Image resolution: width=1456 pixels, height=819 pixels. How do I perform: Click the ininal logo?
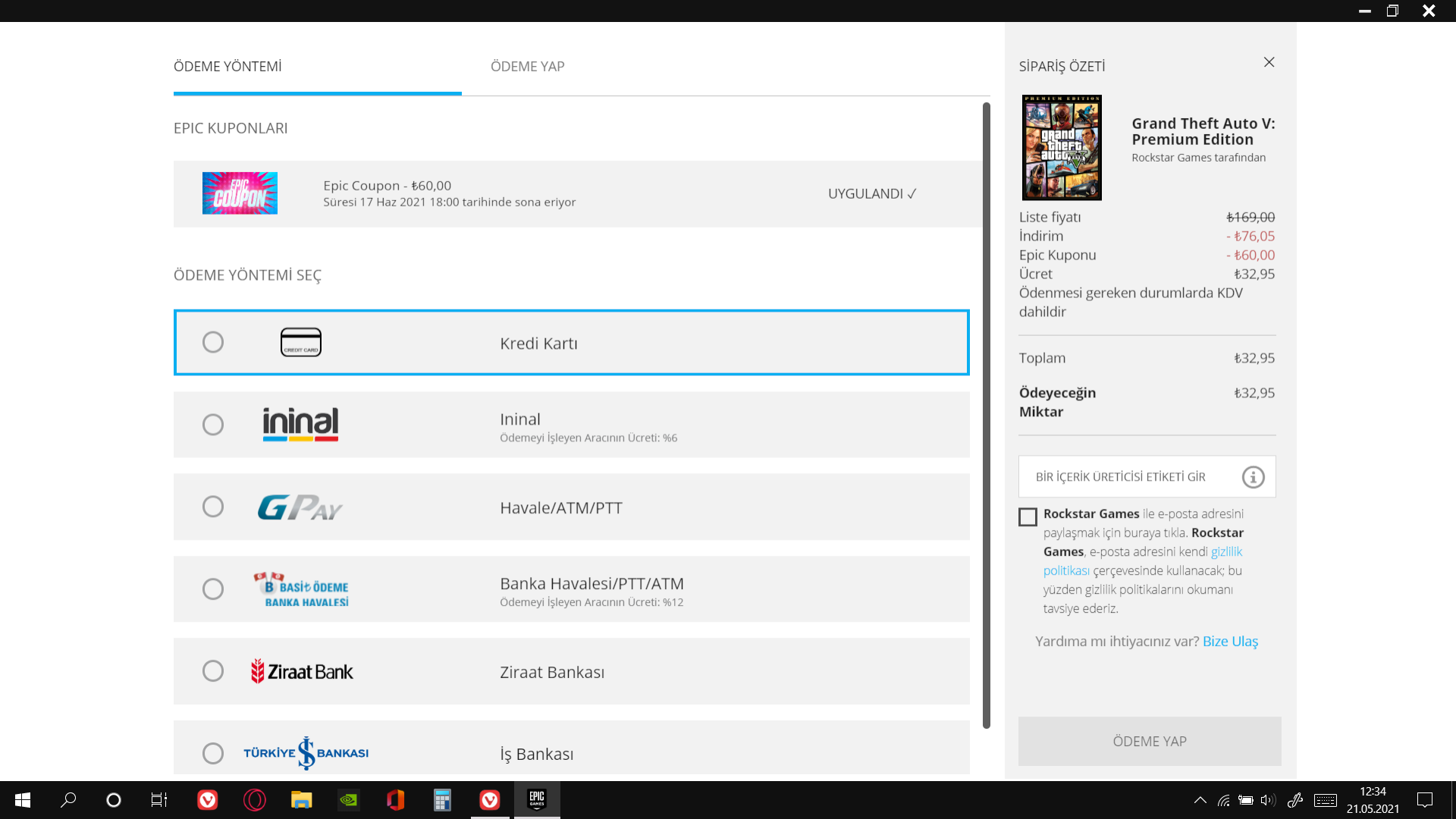(x=300, y=424)
